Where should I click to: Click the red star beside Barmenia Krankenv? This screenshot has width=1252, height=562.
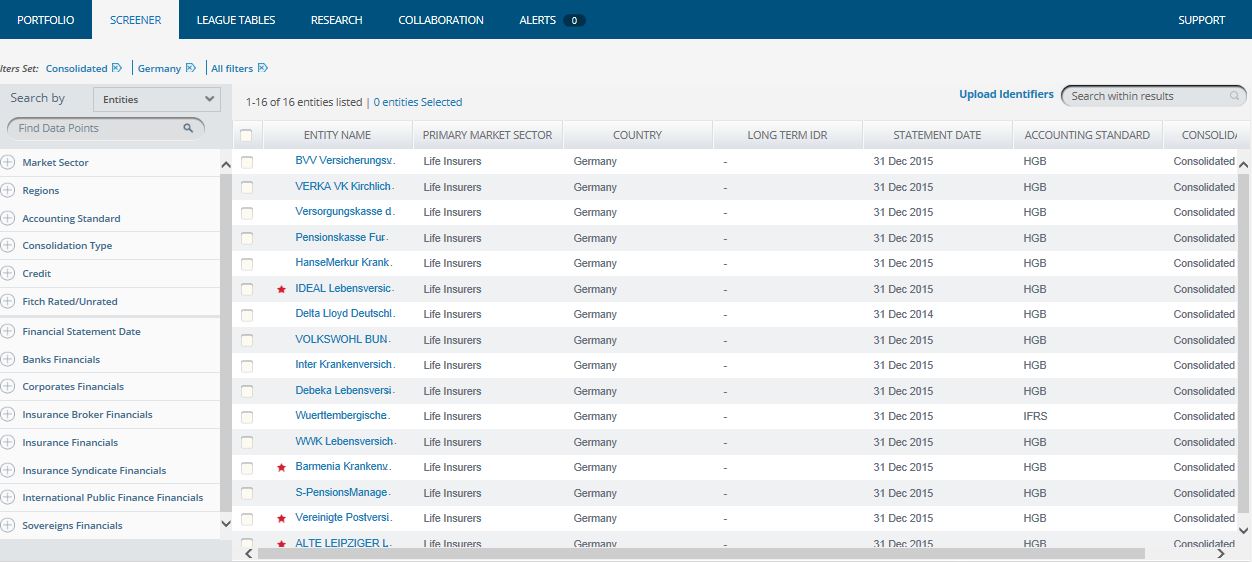(x=281, y=467)
